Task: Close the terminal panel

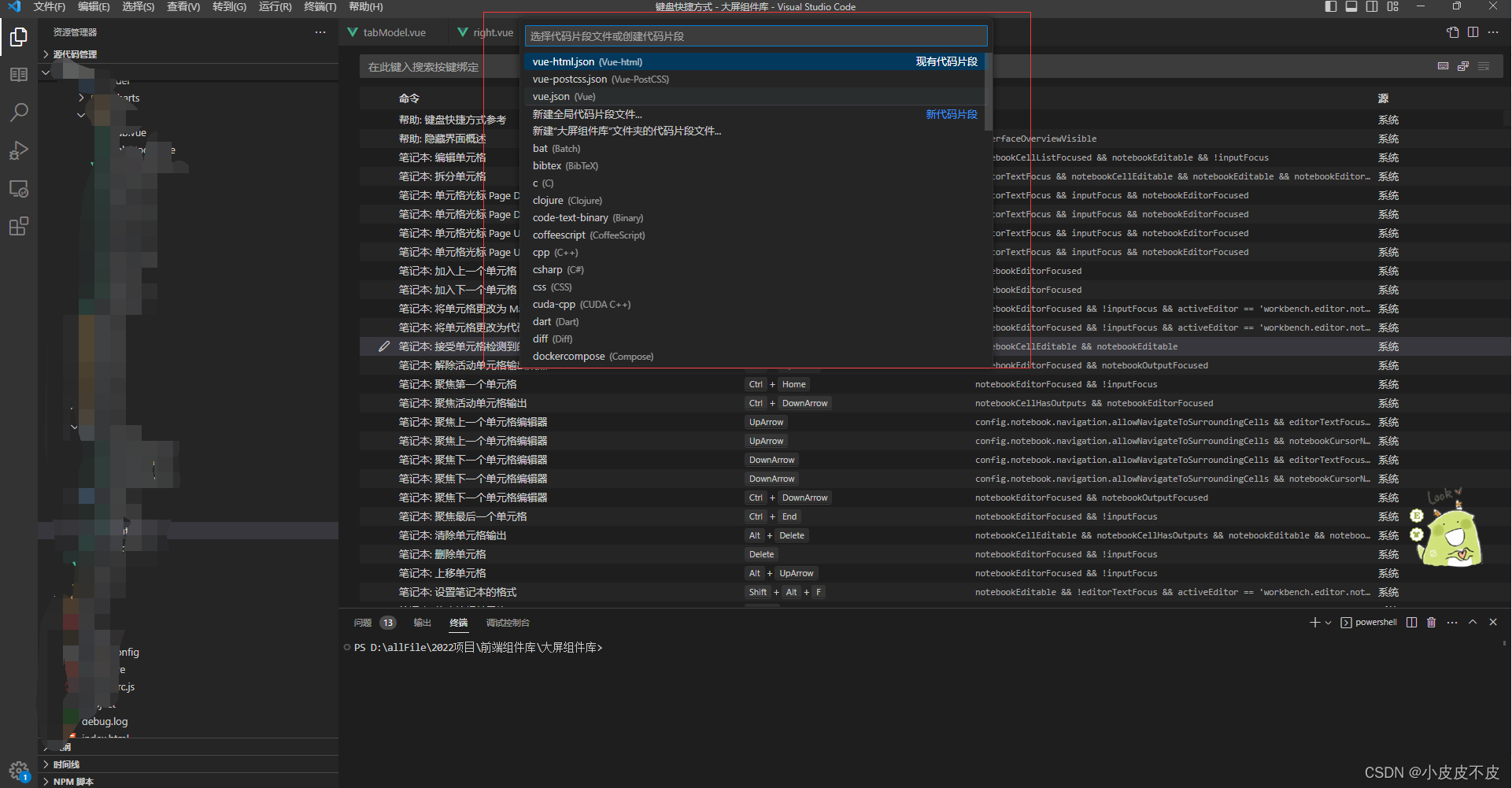Action: pos(1493,623)
